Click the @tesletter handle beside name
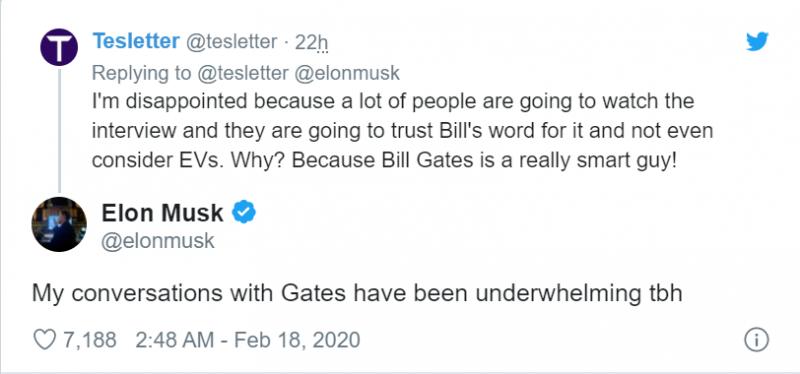 point(230,42)
